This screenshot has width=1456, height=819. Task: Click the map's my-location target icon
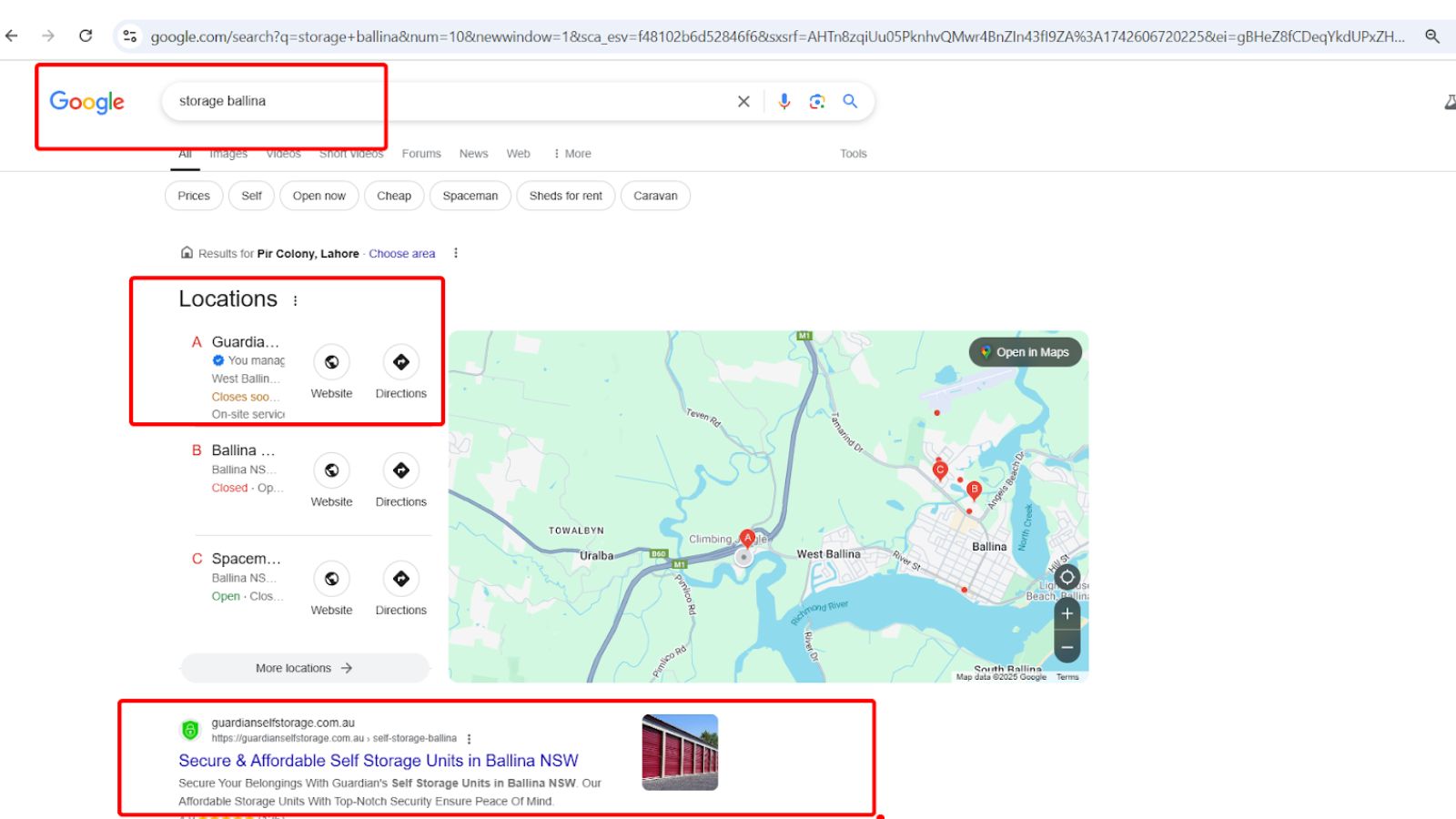click(1067, 577)
